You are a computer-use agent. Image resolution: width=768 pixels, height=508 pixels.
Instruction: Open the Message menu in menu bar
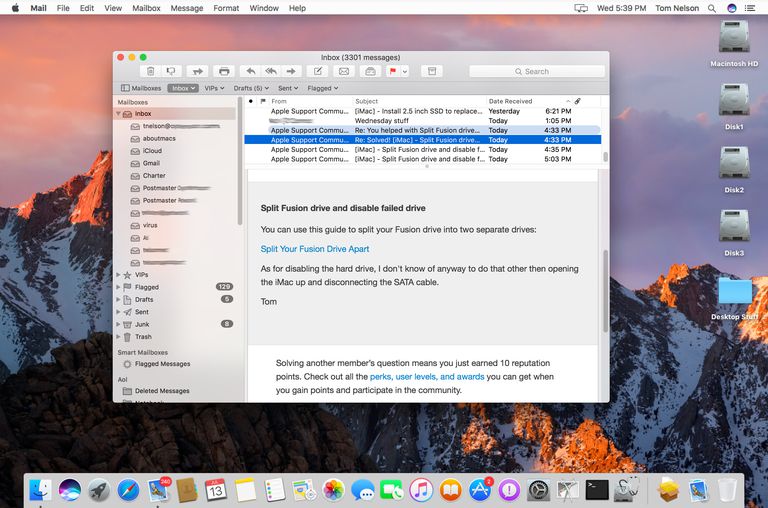pos(187,8)
